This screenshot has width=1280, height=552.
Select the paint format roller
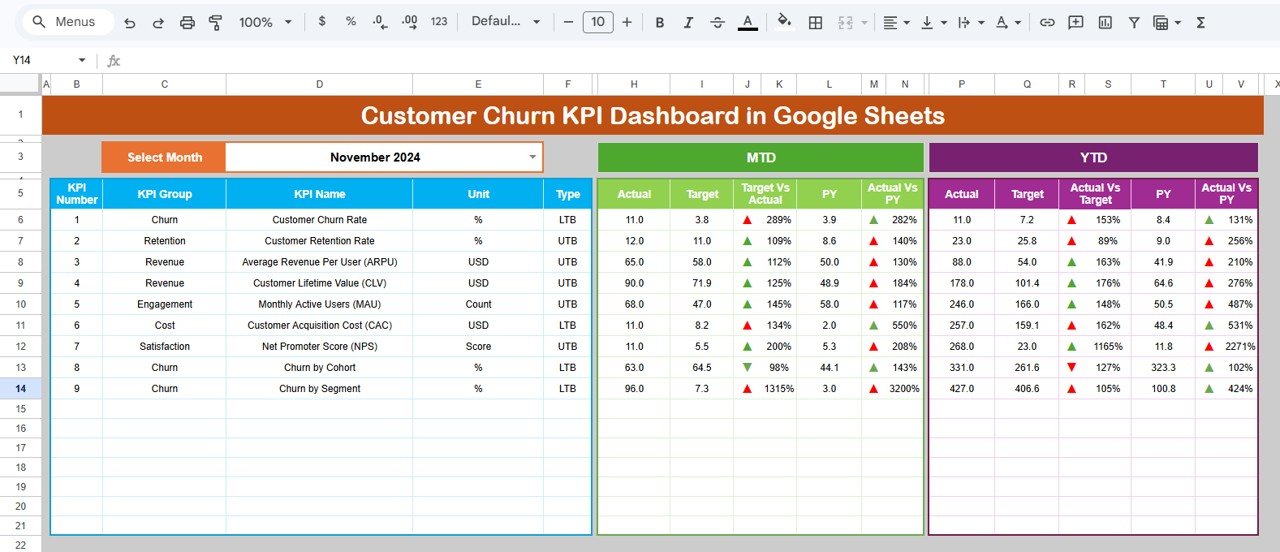click(x=216, y=22)
